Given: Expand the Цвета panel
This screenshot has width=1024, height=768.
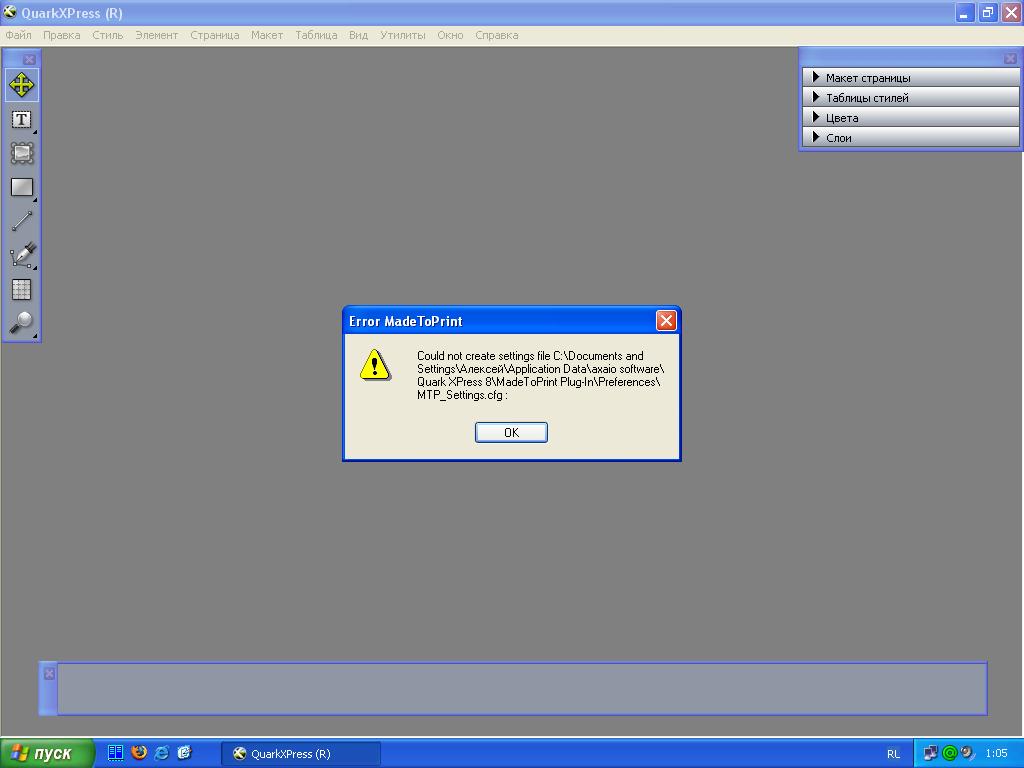Looking at the screenshot, I should tap(910, 118).
